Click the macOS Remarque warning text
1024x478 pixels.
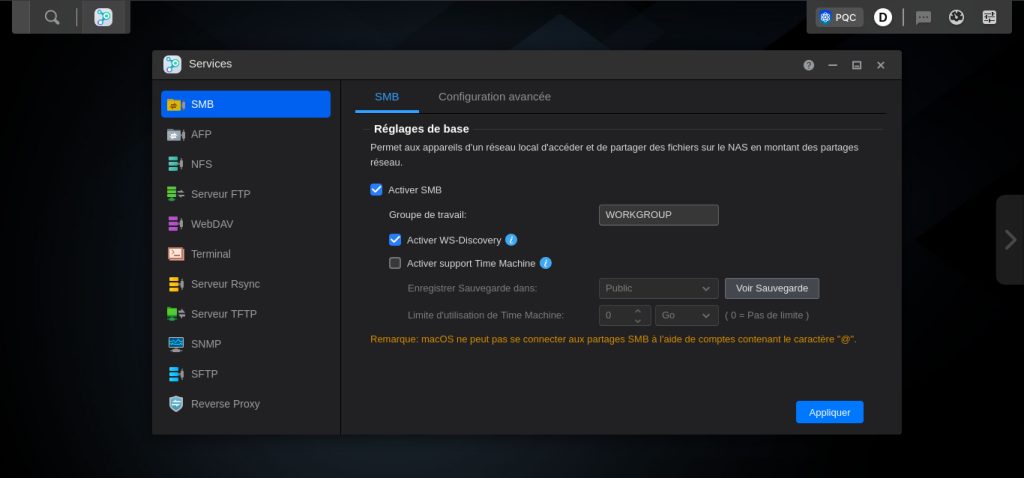tap(613, 340)
